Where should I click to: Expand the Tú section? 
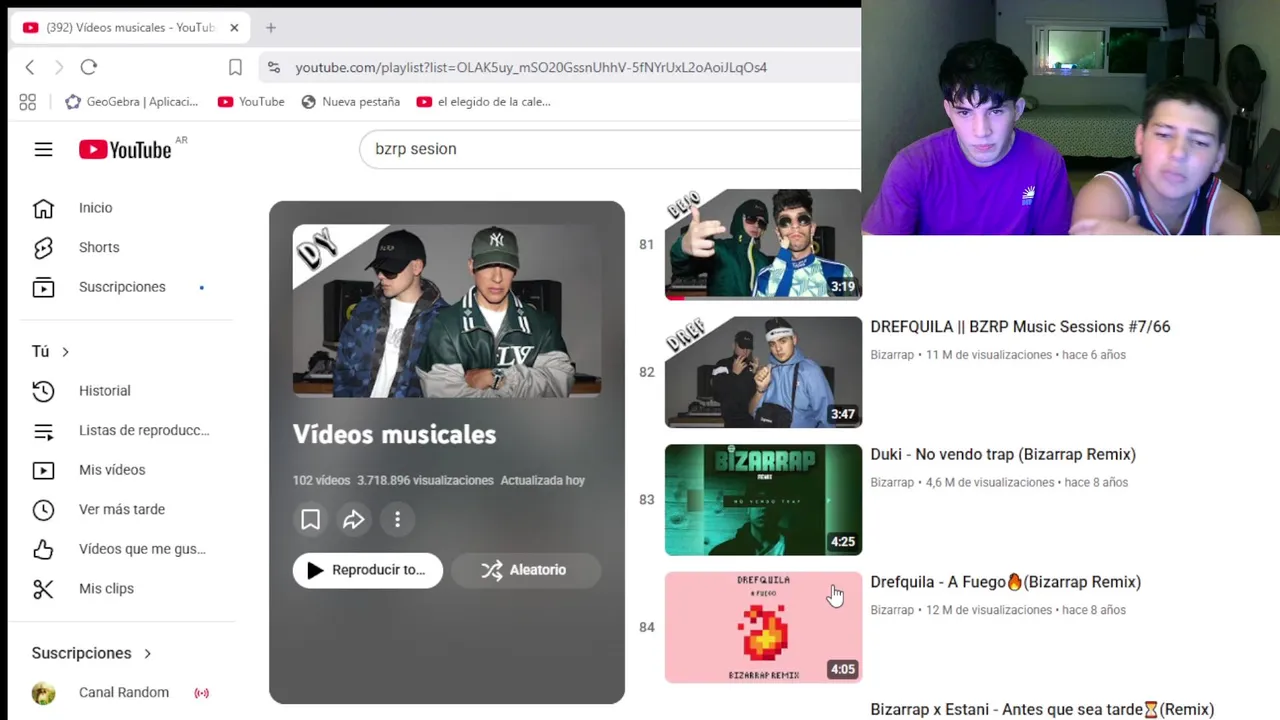(51, 351)
